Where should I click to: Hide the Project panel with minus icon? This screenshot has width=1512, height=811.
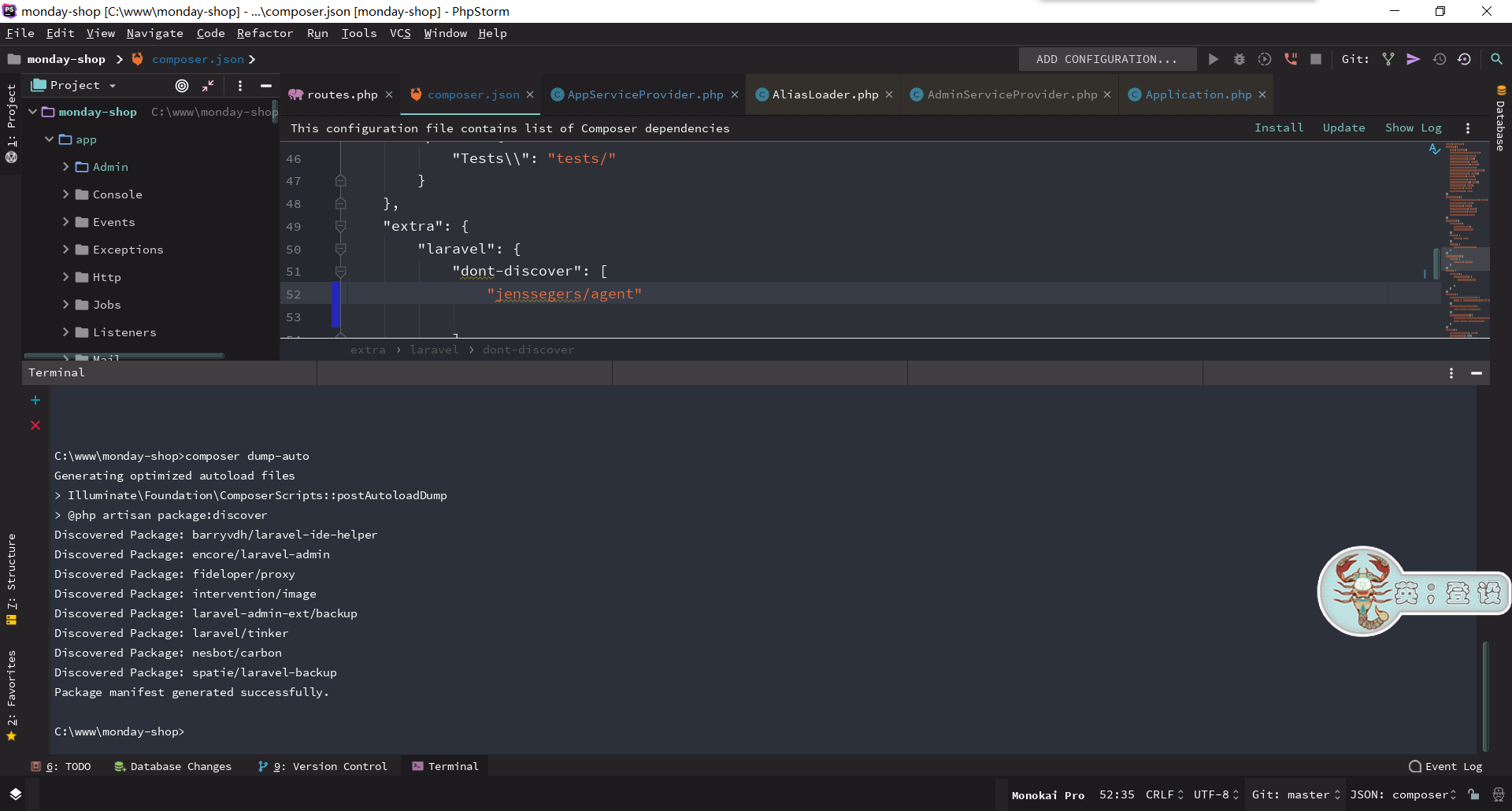pyautogui.click(x=266, y=85)
